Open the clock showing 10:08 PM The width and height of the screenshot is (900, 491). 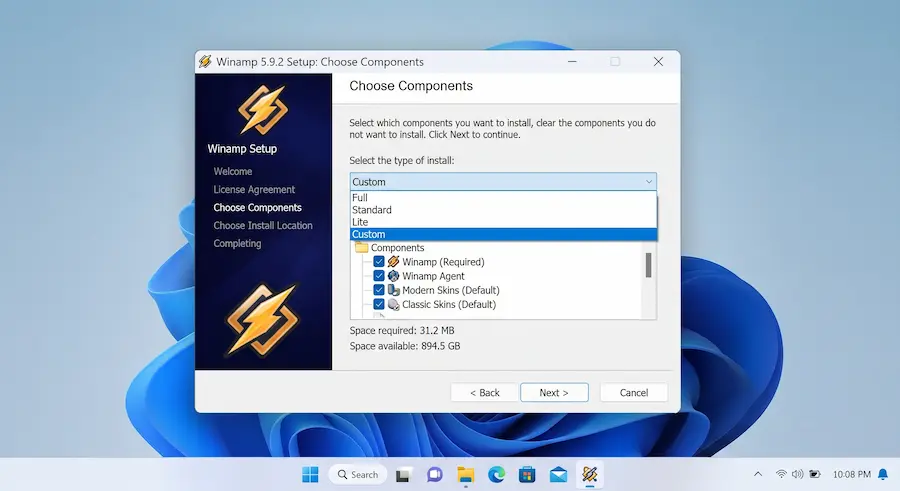[852, 474]
